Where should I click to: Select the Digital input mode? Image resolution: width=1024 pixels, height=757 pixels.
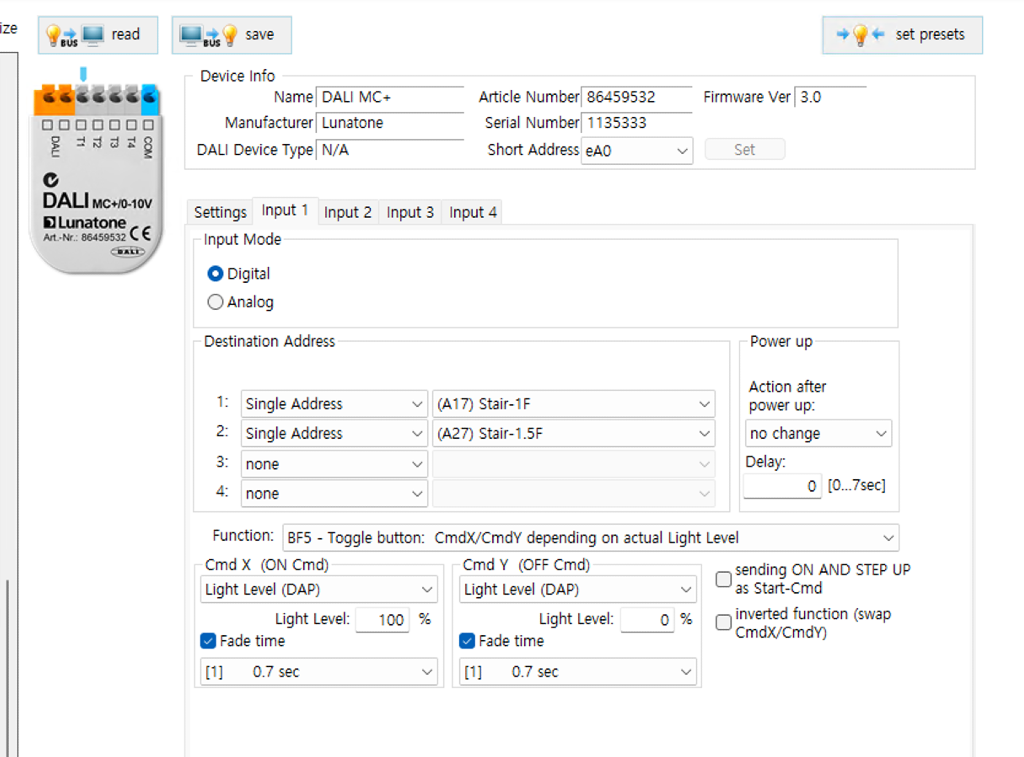coord(216,274)
